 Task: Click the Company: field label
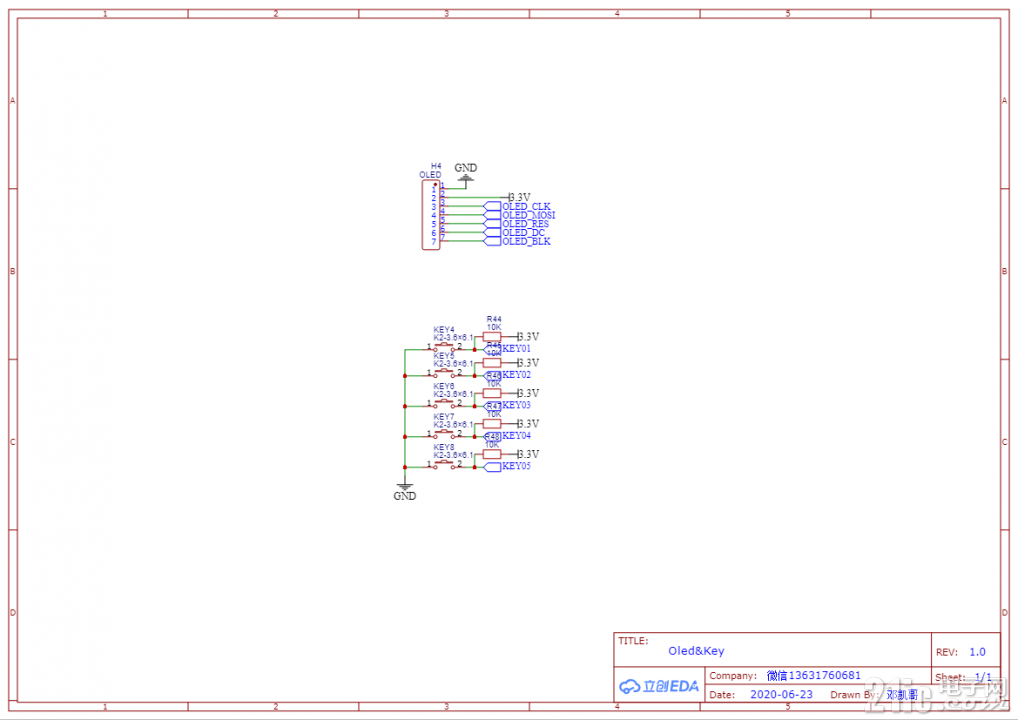click(x=733, y=676)
